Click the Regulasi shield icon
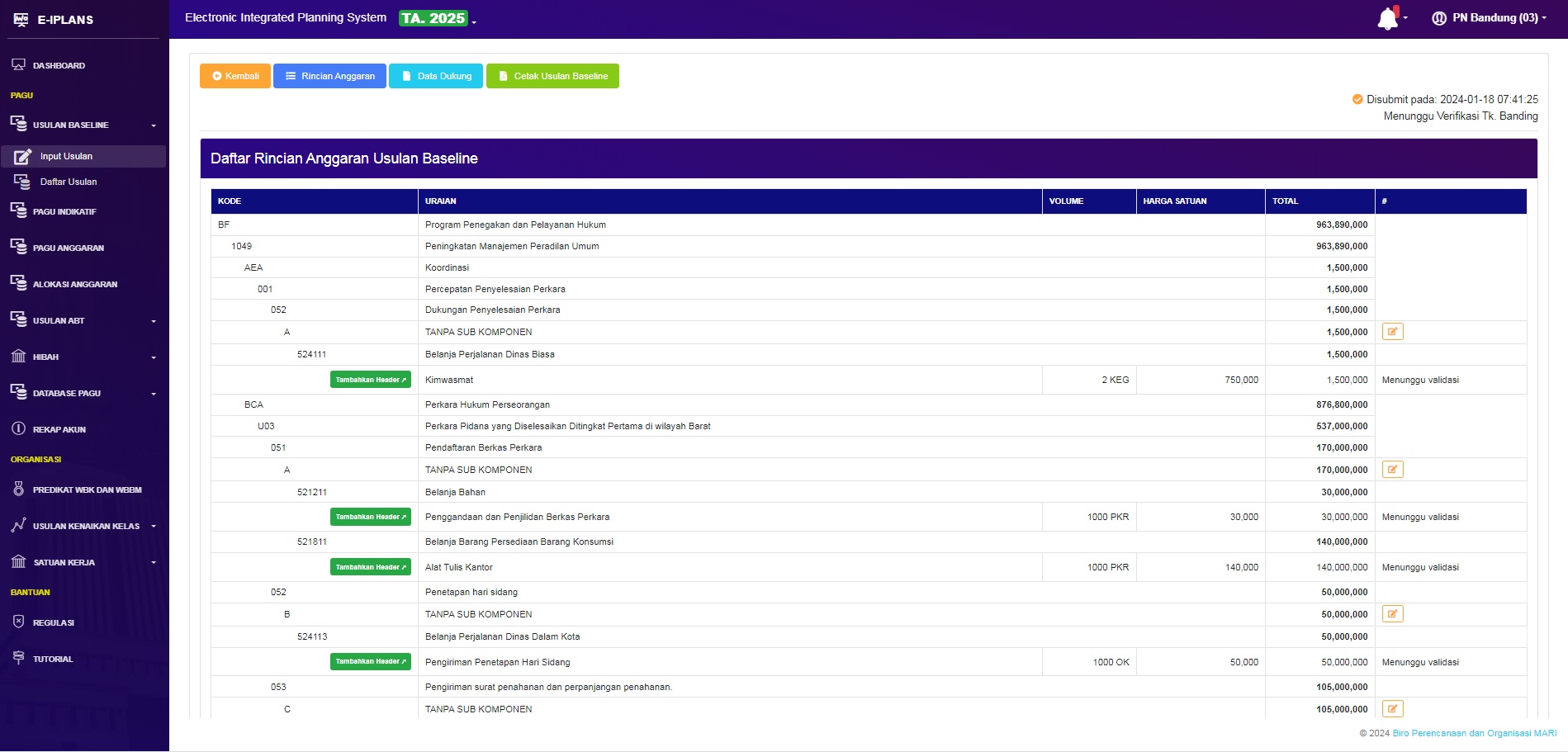The width and height of the screenshot is (1568, 752). [x=18, y=622]
